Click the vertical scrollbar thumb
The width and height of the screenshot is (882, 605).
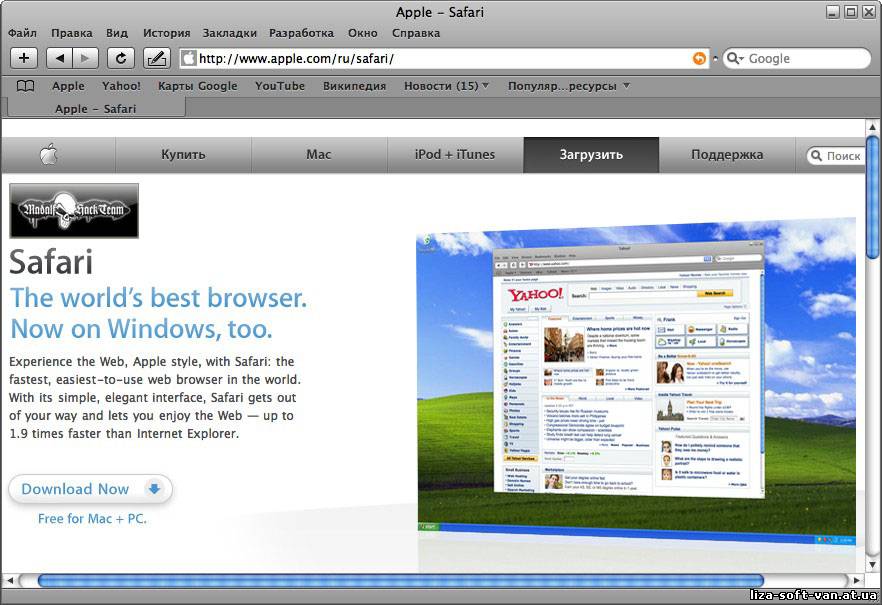pos(872,197)
